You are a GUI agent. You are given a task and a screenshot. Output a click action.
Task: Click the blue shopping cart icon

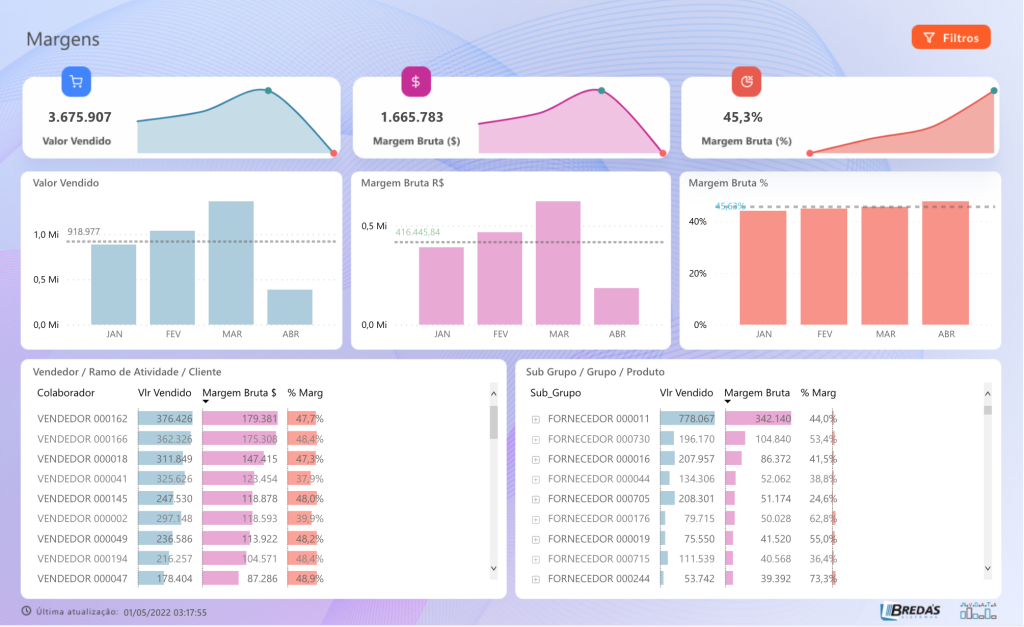pyautogui.click(x=76, y=82)
